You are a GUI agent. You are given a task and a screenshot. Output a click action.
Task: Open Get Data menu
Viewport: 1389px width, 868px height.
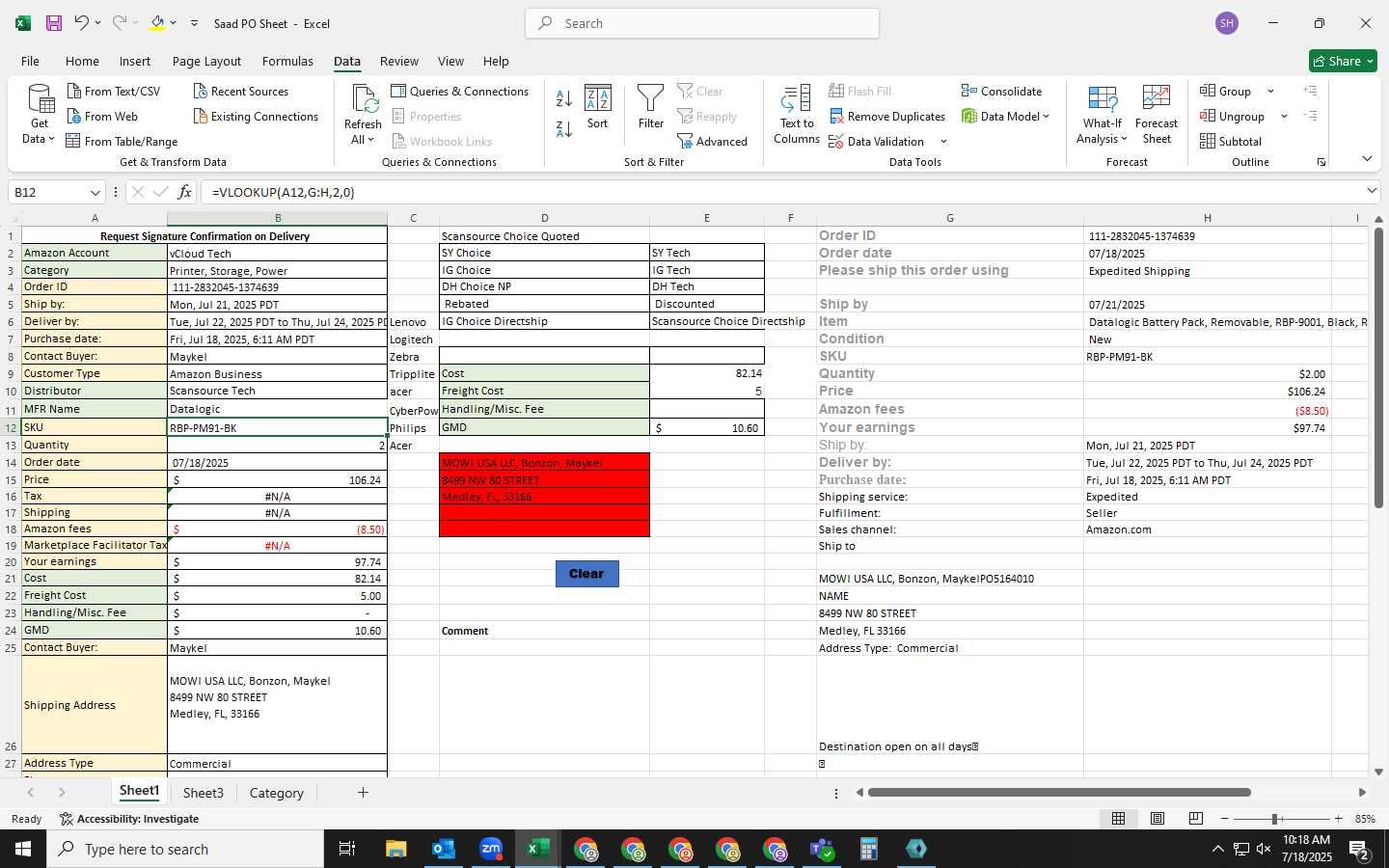(x=39, y=114)
